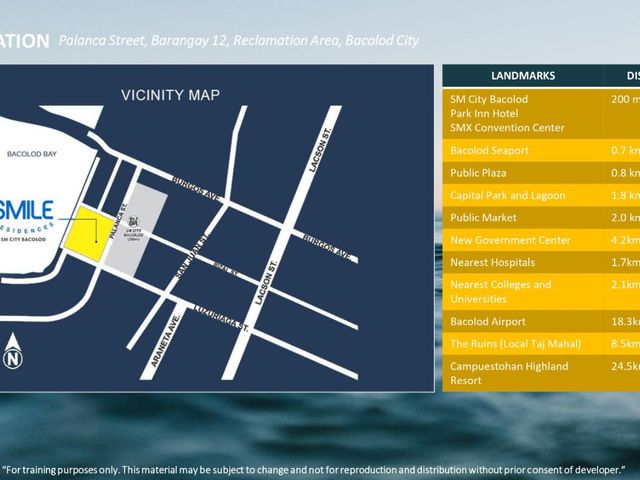Click the north compass arrow icon
Viewport: 640px width, 480px height.
point(13,351)
